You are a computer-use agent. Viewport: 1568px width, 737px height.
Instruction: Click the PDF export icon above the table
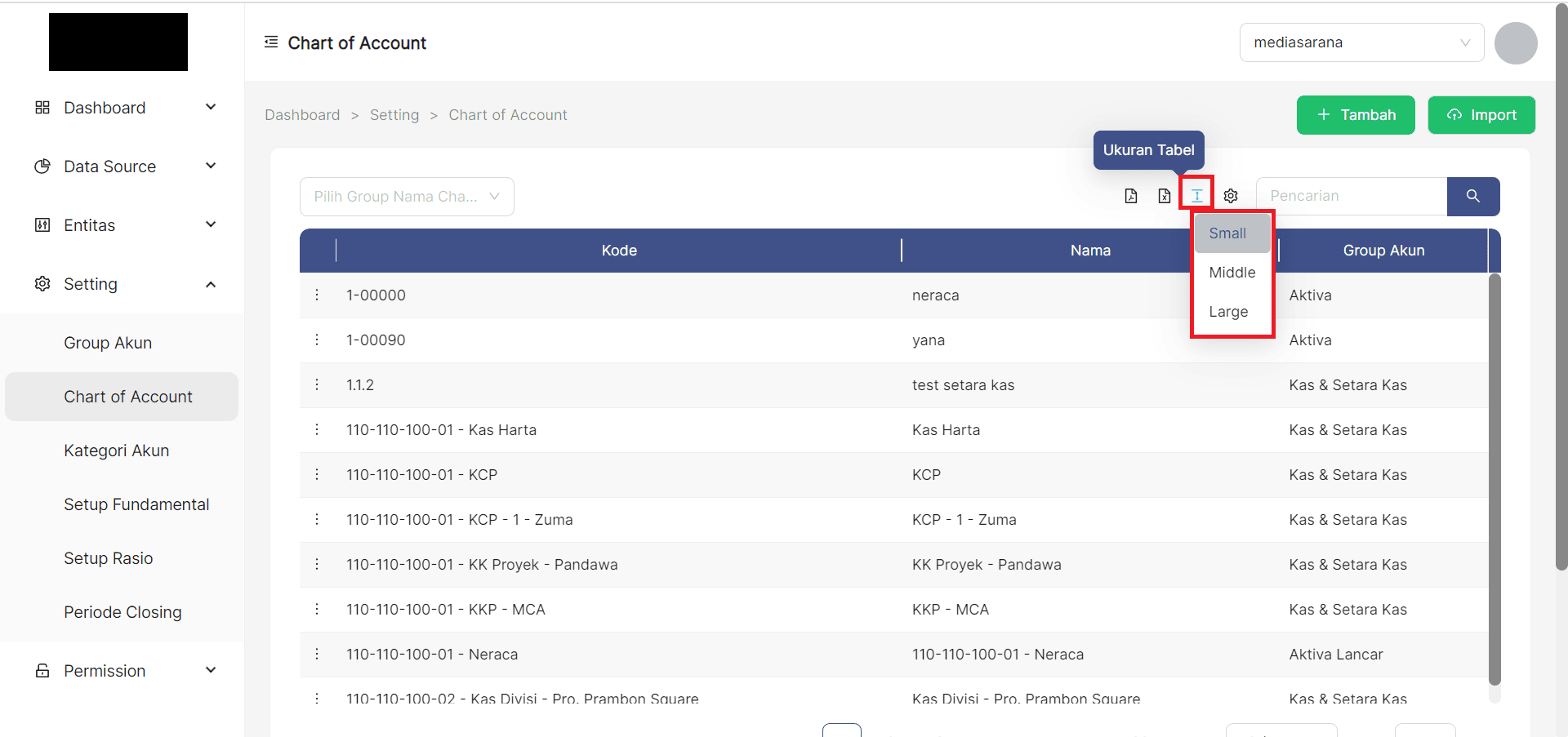pyautogui.click(x=1131, y=196)
